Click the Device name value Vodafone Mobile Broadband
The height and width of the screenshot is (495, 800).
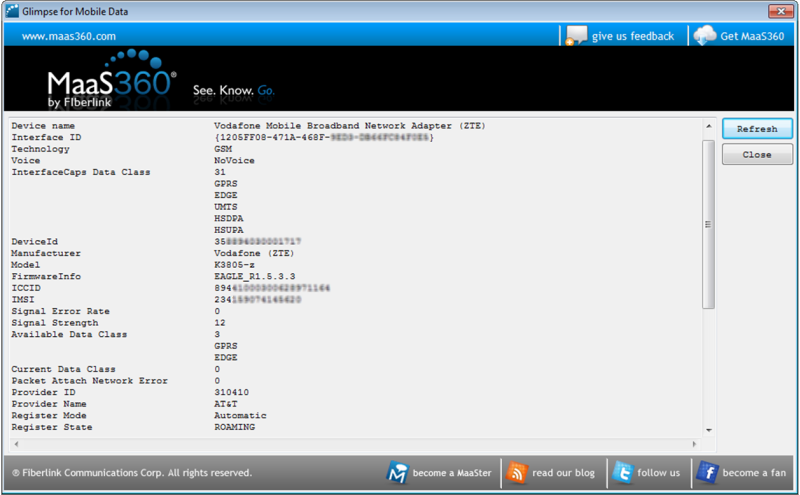(x=349, y=126)
